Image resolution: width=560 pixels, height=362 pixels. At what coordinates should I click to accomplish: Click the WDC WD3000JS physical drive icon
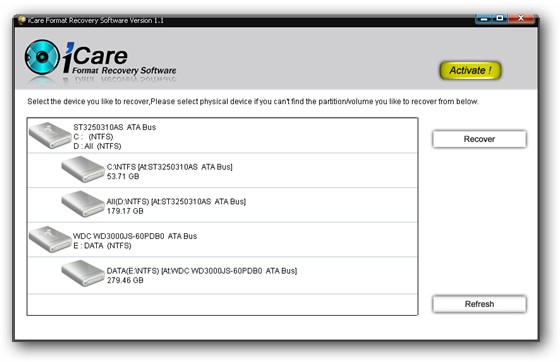pos(50,239)
